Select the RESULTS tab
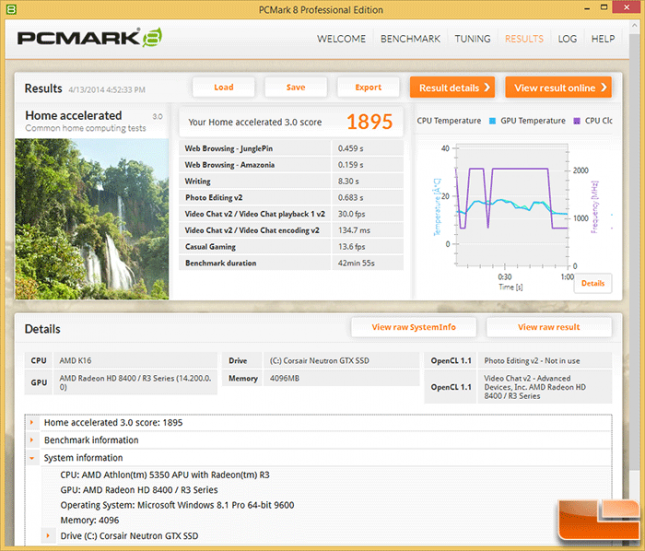The image size is (645, 551). (x=524, y=39)
